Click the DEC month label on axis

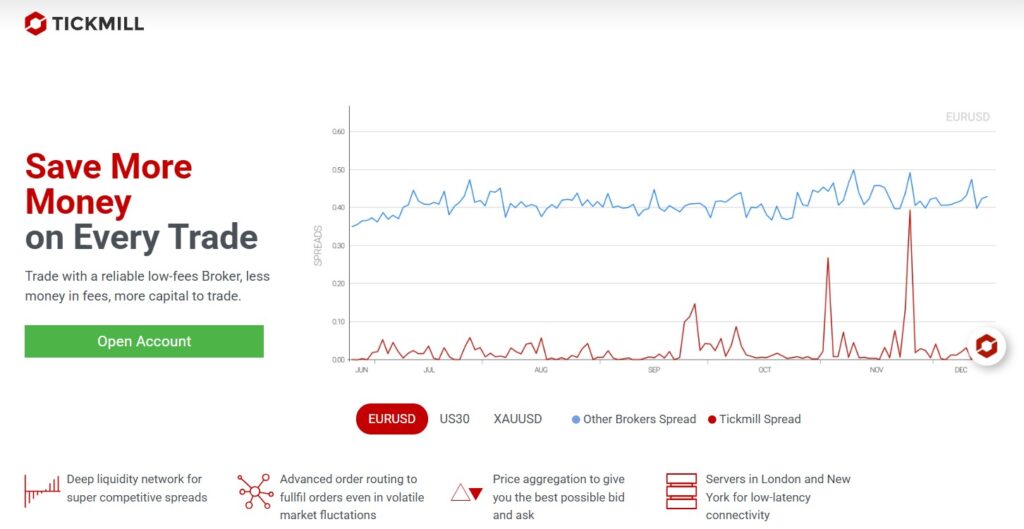(x=961, y=370)
